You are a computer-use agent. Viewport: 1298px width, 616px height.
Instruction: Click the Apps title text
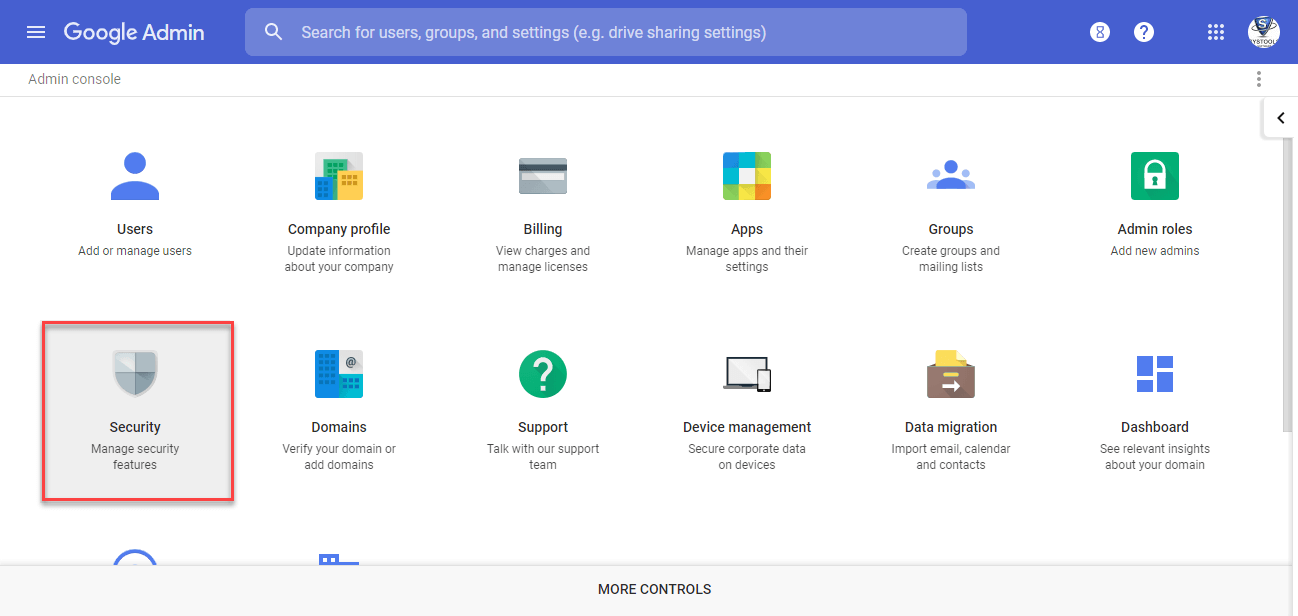(x=747, y=229)
